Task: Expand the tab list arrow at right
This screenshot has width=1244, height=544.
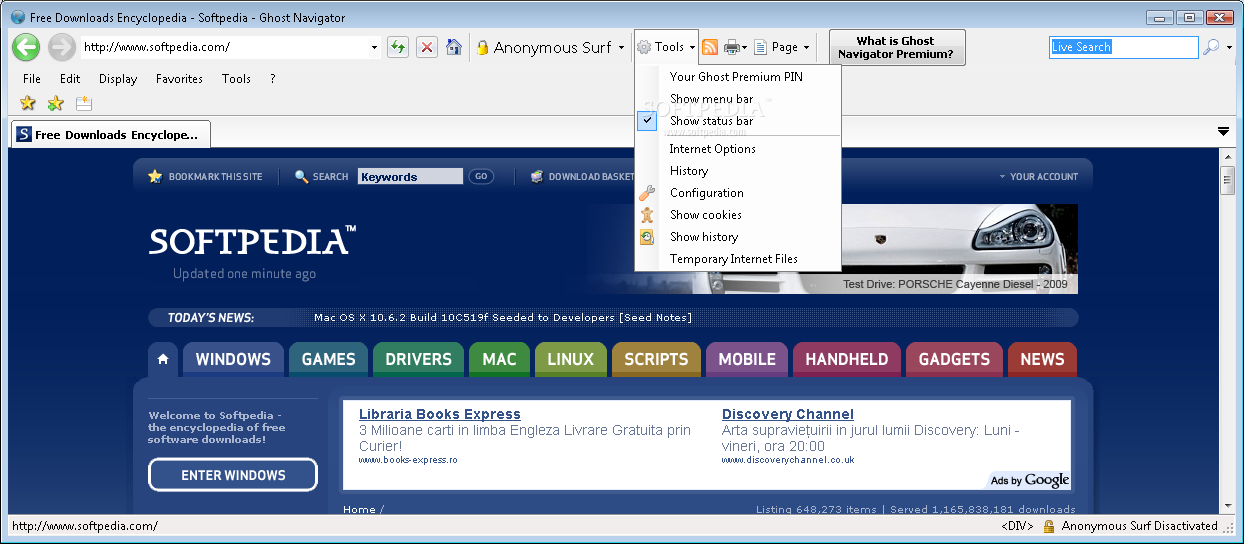Action: tap(1223, 132)
